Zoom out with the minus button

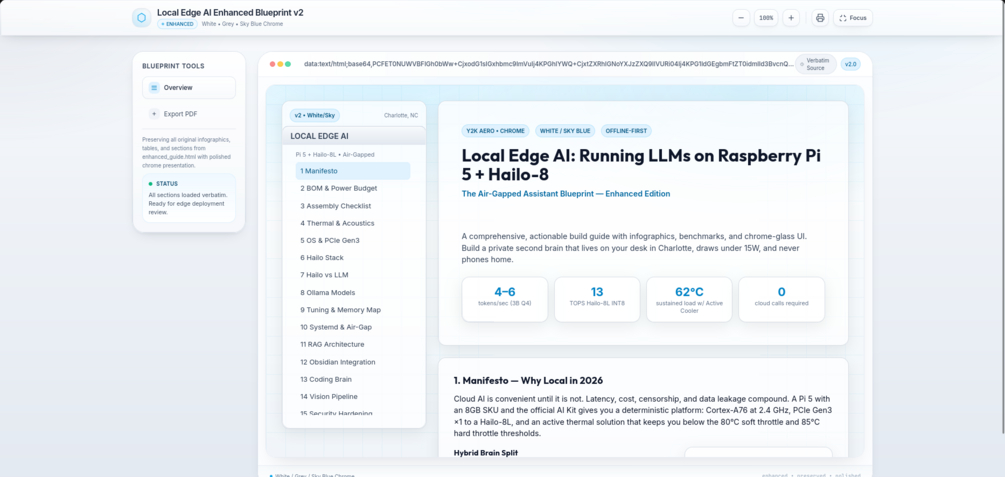click(741, 18)
